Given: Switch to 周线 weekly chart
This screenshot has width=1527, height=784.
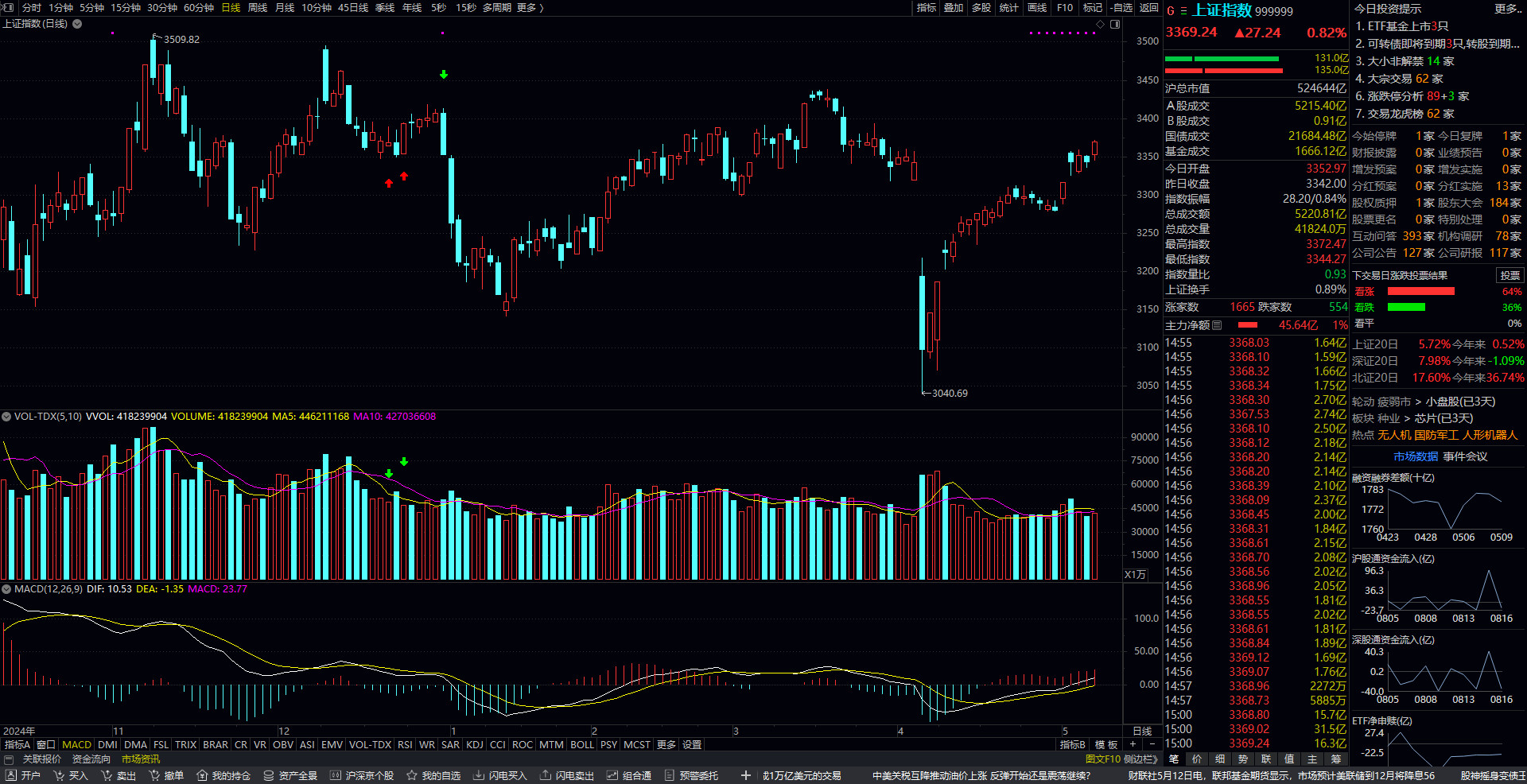Looking at the screenshot, I should pyautogui.click(x=257, y=8).
